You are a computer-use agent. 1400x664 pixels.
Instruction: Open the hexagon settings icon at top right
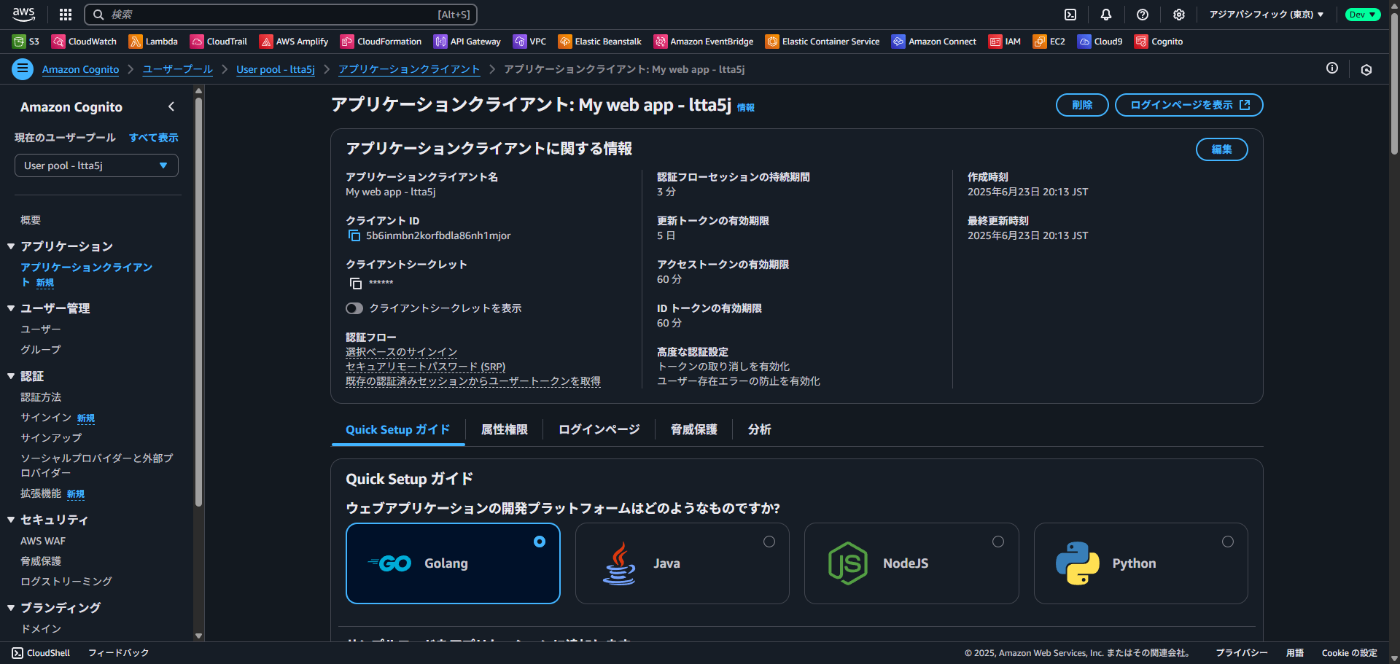click(1366, 69)
